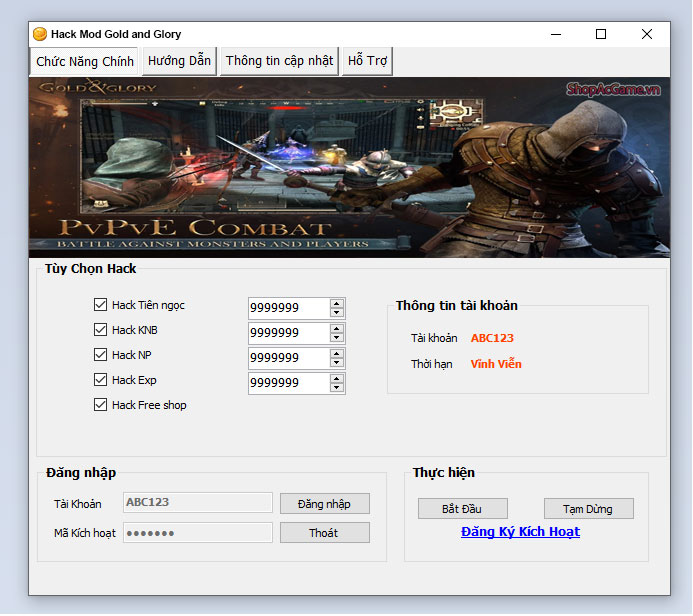Open the Hướng Dẫn tab
Viewport: 693px width, 616px height.
click(x=179, y=61)
